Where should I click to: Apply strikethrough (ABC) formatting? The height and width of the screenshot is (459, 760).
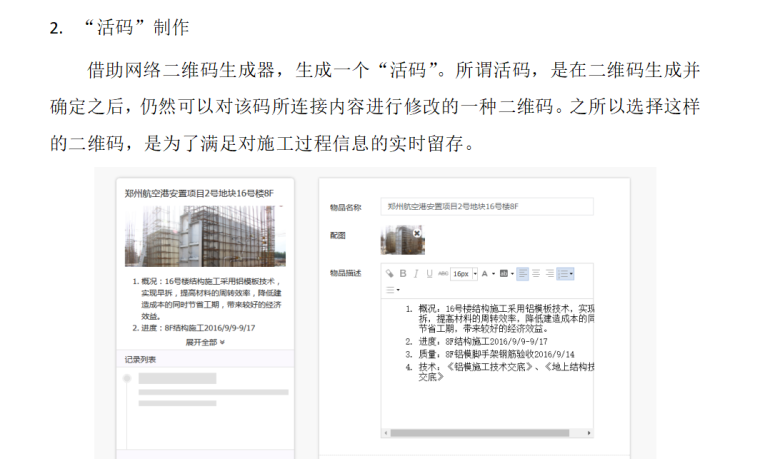(x=442, y=273)
